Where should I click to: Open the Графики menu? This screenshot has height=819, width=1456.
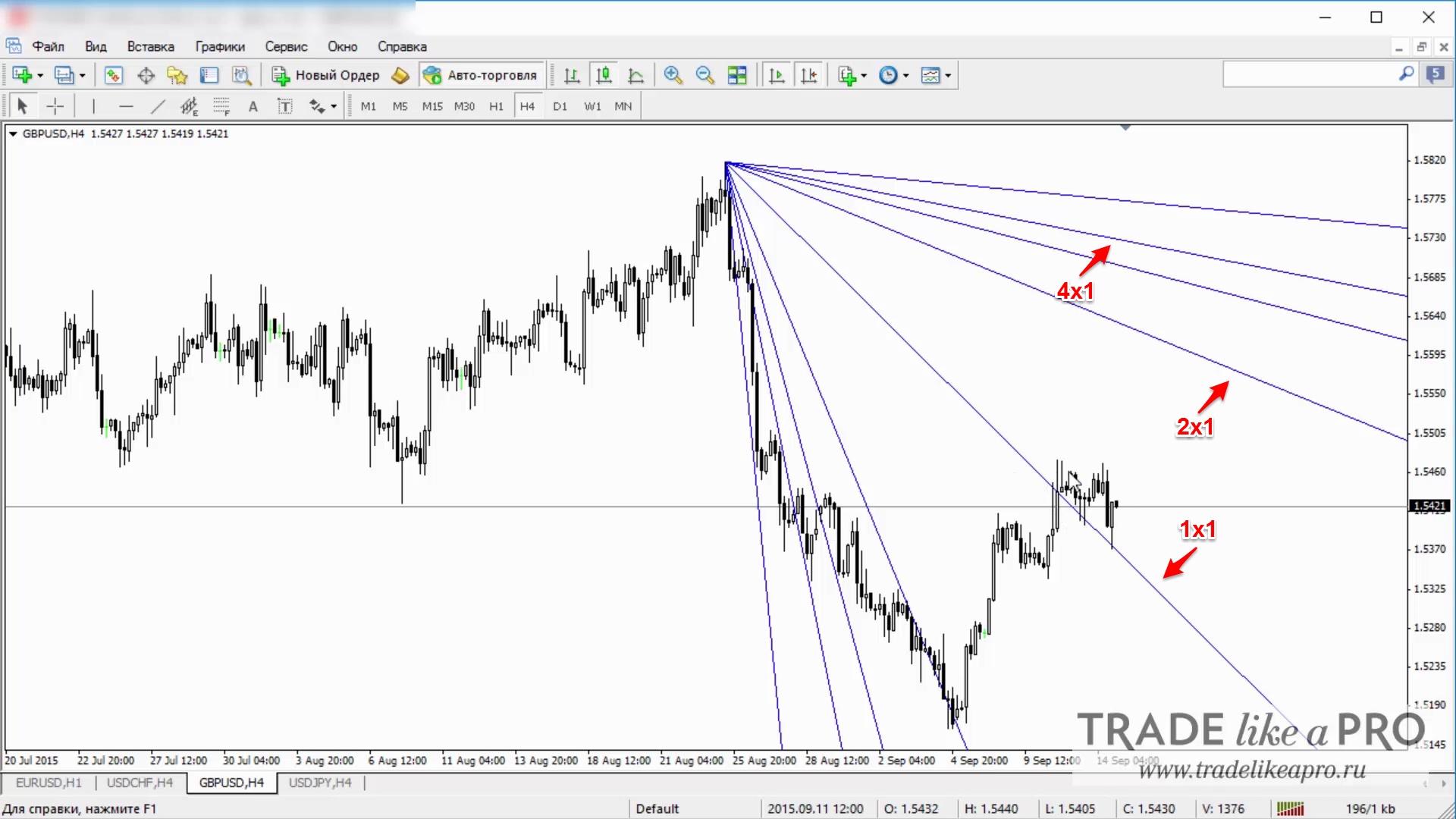pos(220,46)
